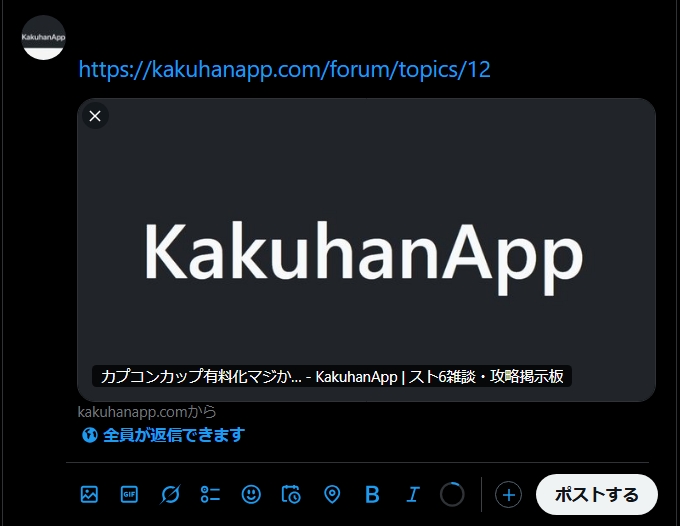Open the emoji picker

coord(251,494)
